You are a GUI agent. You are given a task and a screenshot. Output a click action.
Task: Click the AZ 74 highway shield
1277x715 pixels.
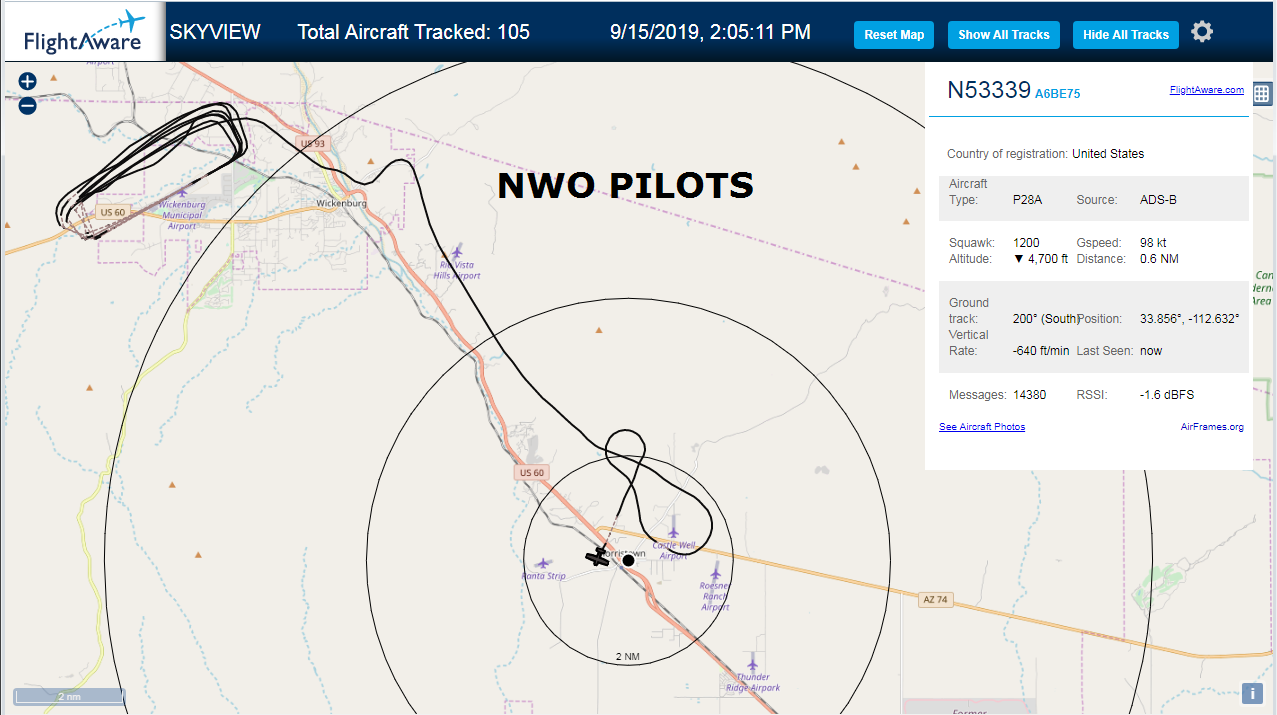933,599
